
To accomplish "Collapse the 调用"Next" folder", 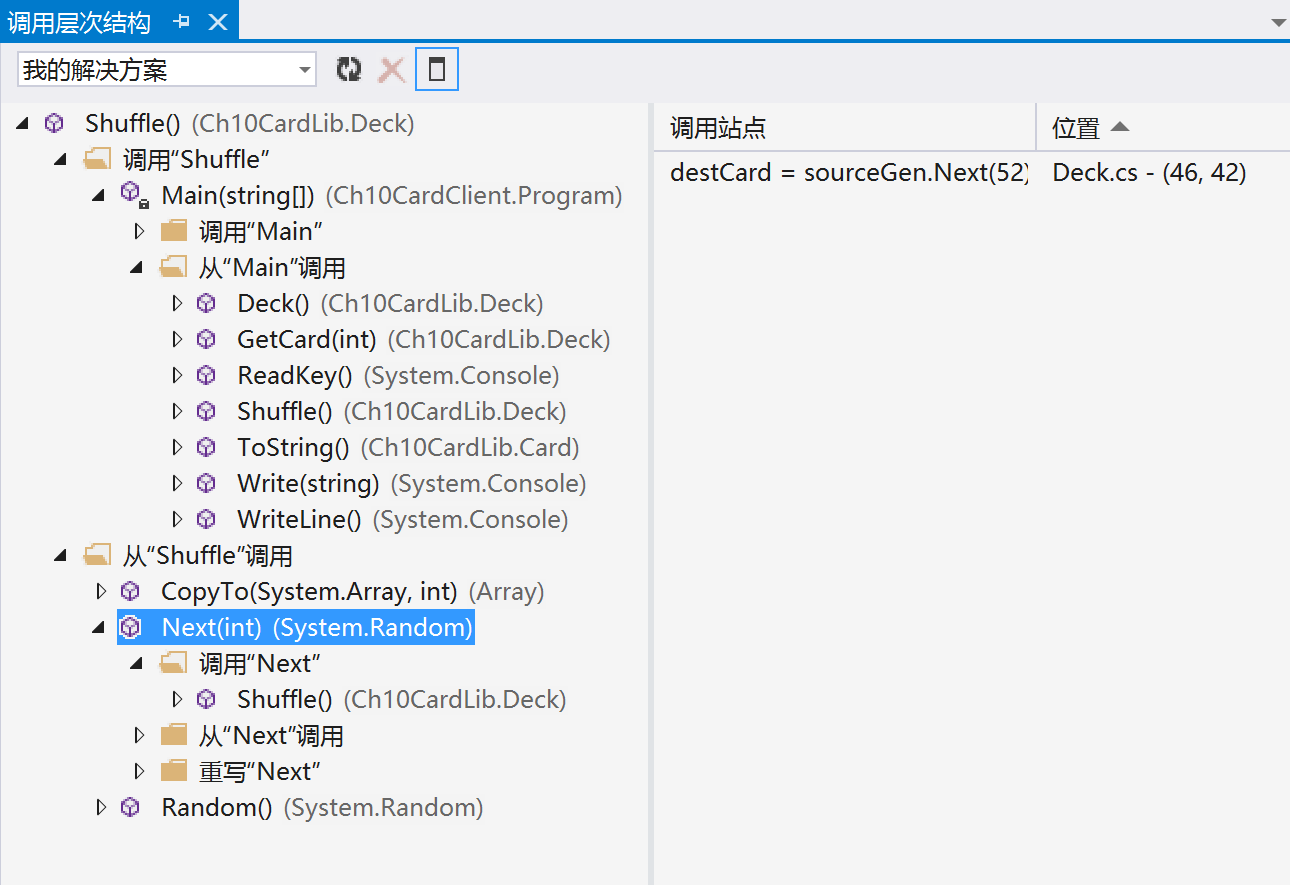I will (x=137, y=664).
